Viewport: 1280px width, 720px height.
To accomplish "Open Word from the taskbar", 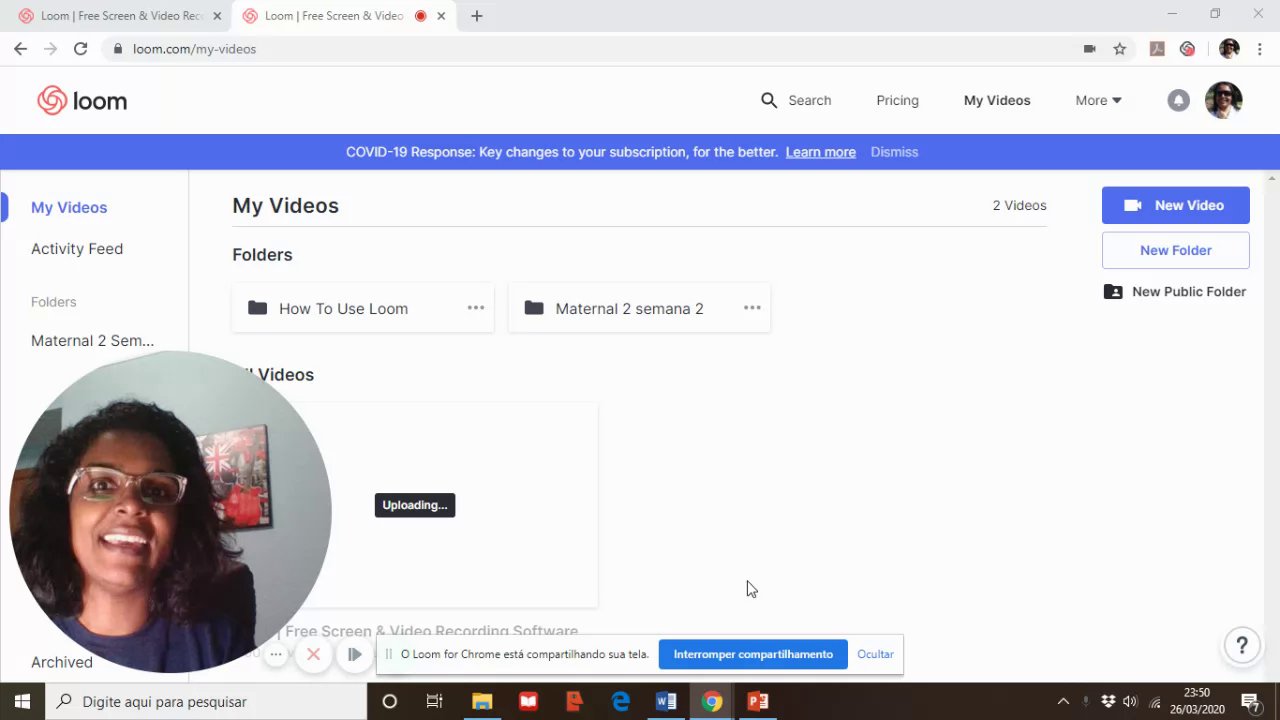I will coord(666,701).
